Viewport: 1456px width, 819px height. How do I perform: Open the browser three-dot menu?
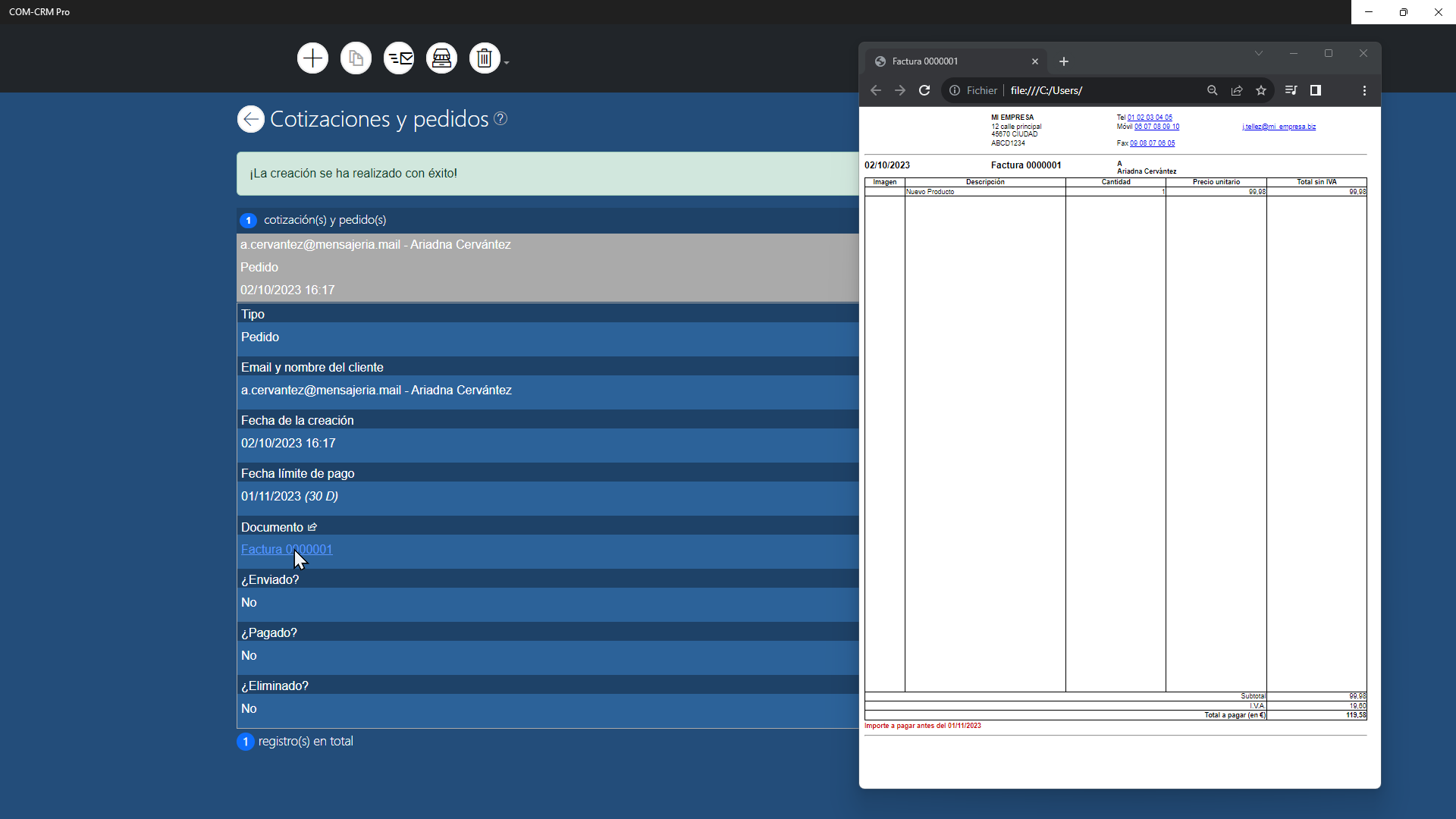[x=1364, y=90]
